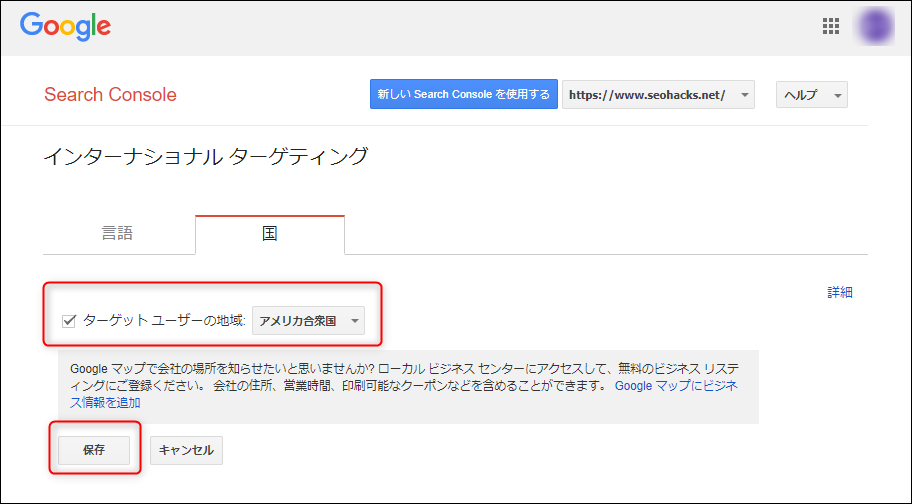Open the Google apps grid icon

tap(831, 26)
